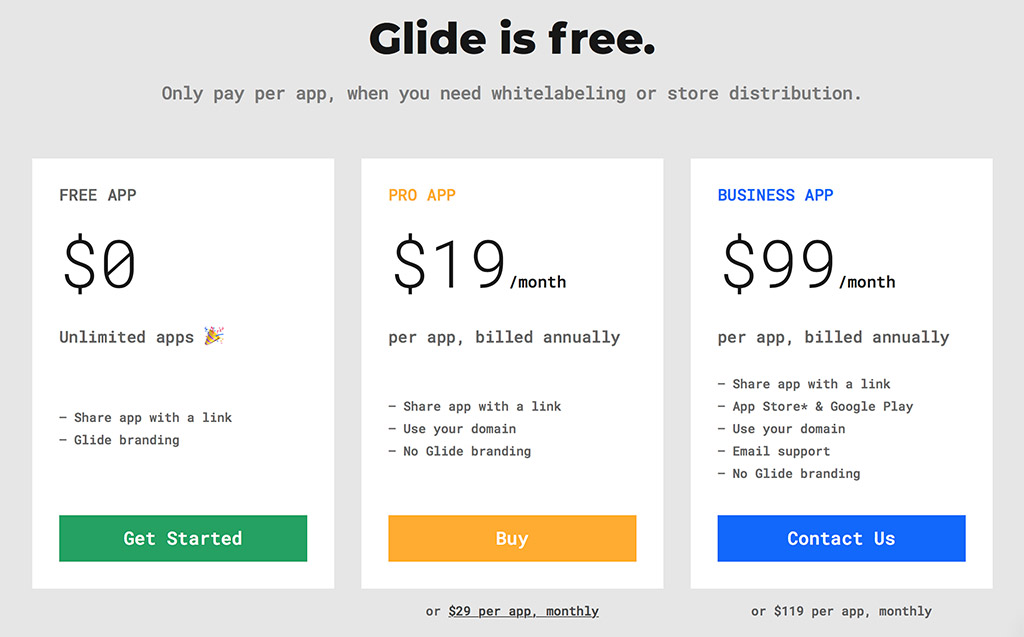Image resolution: width=1024 pixels, height=637 pixels.
Task: Click Unlimited apps text in Free plan
Action: tap(127, 337)
